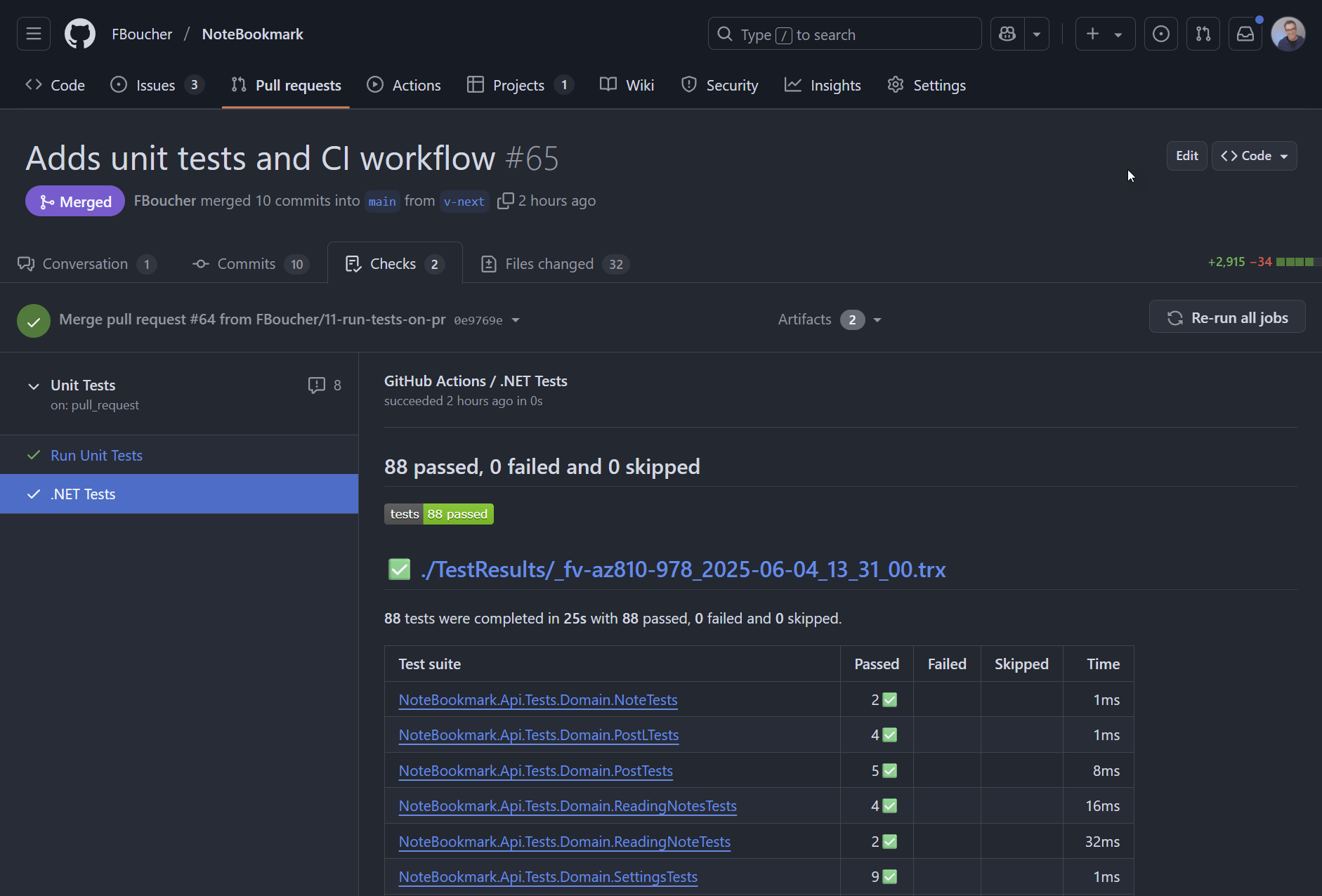Viewport: 1322px width, 896px height.
Task: Open the TestResults .trx file link
Action: tap(683, 569)
